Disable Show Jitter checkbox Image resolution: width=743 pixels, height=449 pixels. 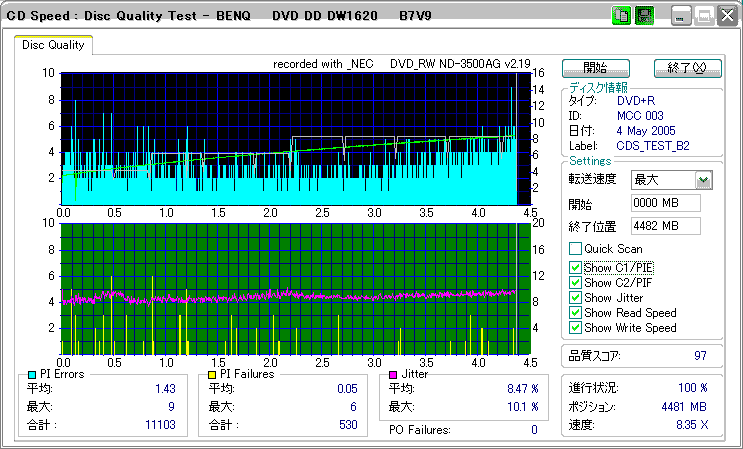(x=575, y=298)
